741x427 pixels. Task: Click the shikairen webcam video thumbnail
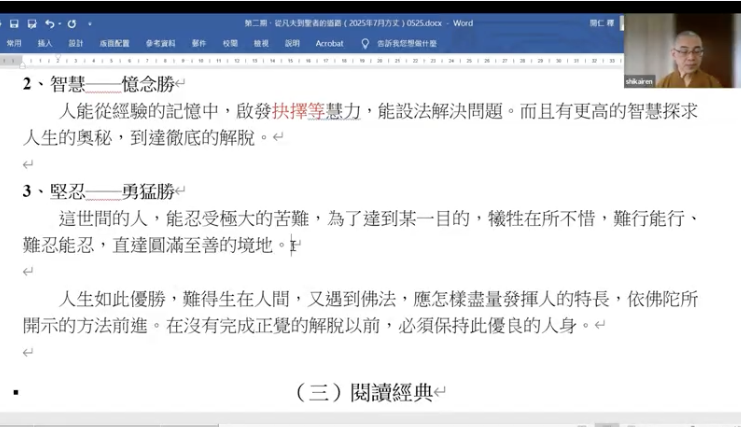point(682,50)
